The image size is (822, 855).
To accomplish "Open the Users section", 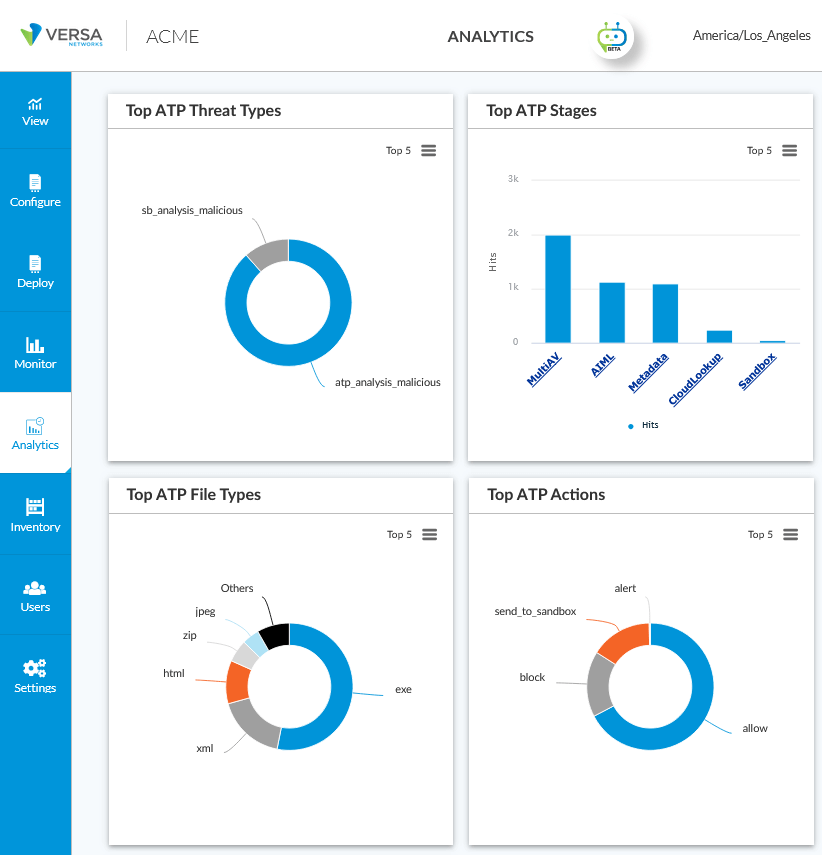I will (35, 595).
